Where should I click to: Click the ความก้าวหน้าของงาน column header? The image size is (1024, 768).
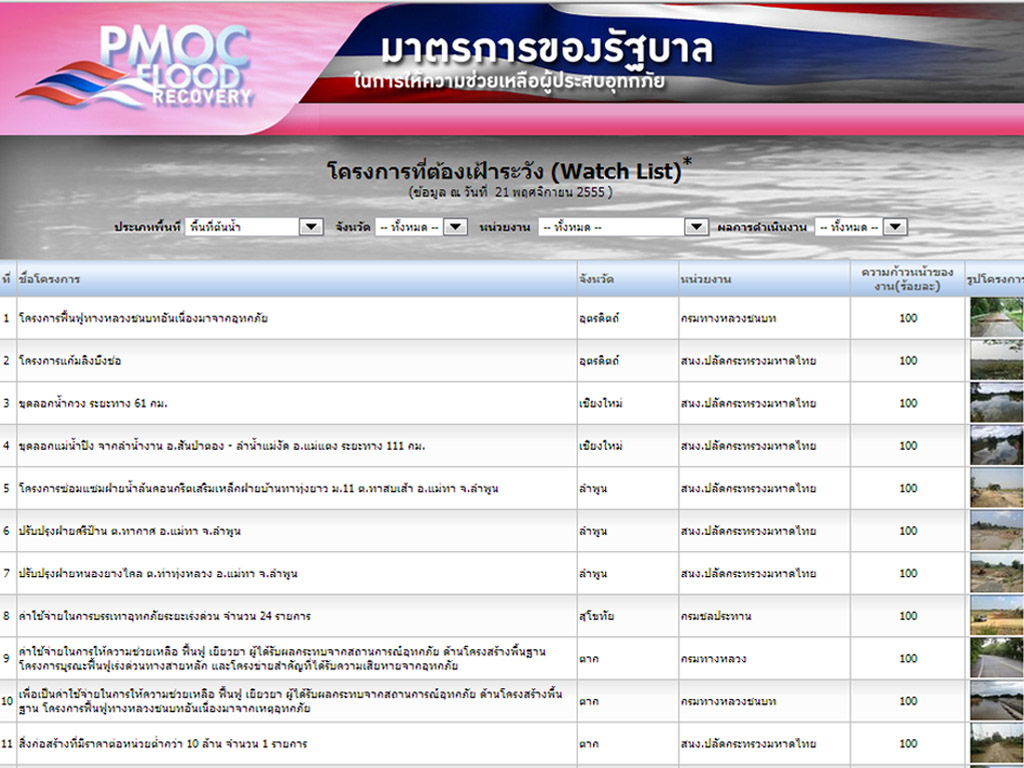click(907, 279)
